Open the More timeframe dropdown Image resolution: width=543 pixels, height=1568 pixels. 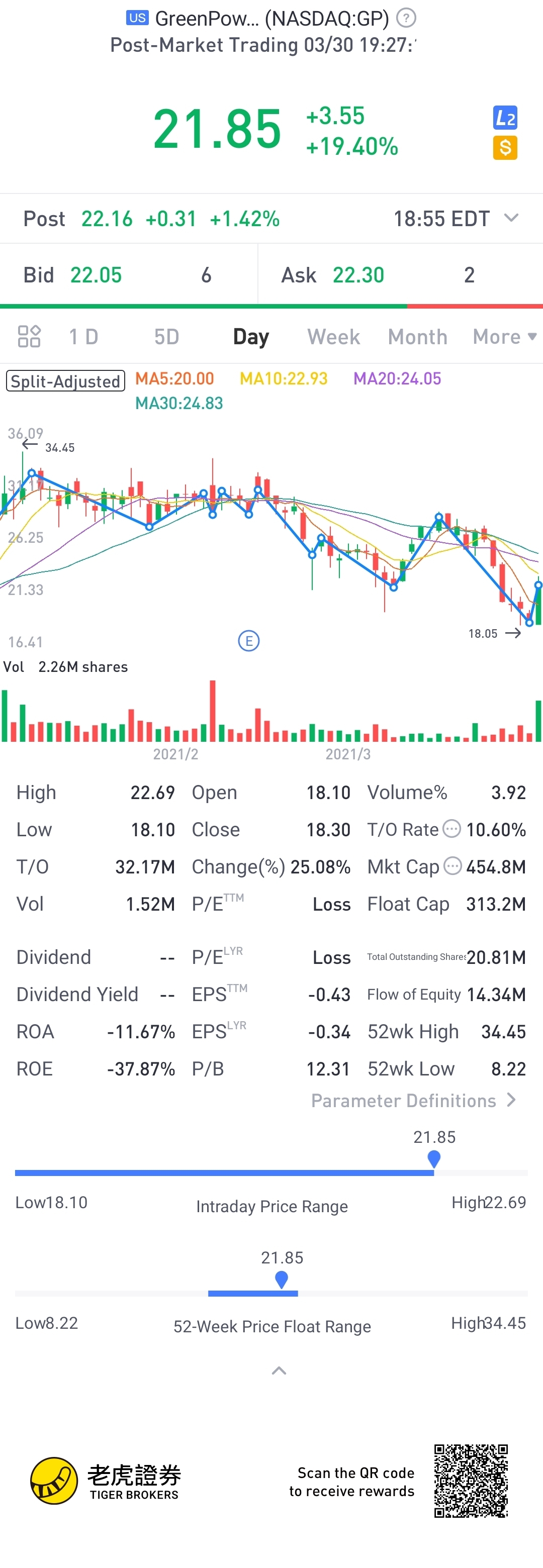(505, 337)
